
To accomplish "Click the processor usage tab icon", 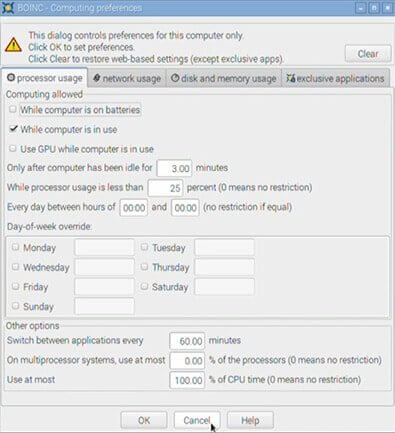I will (11, 78).
